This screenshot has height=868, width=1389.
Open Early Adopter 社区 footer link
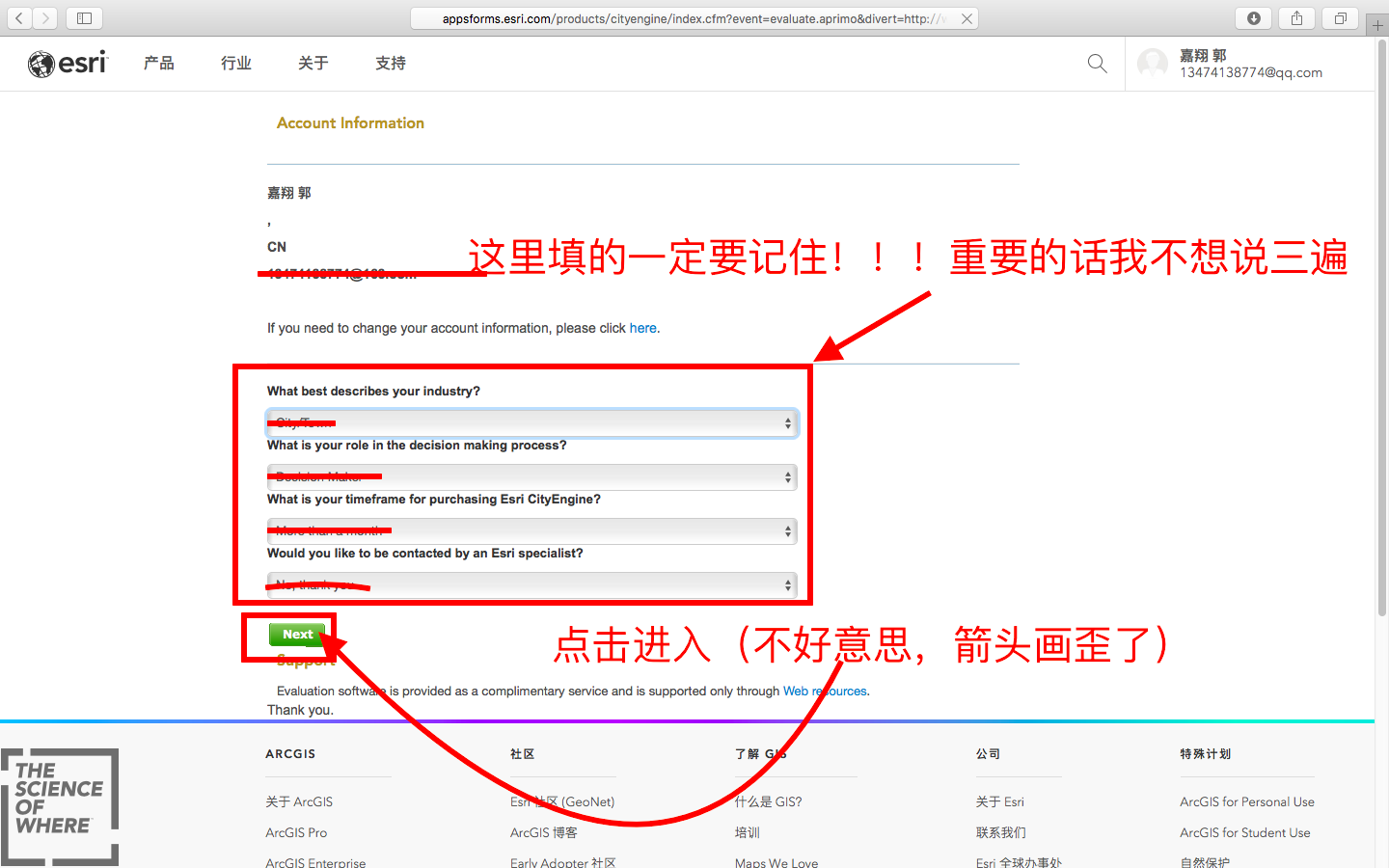tap(563, 862)
